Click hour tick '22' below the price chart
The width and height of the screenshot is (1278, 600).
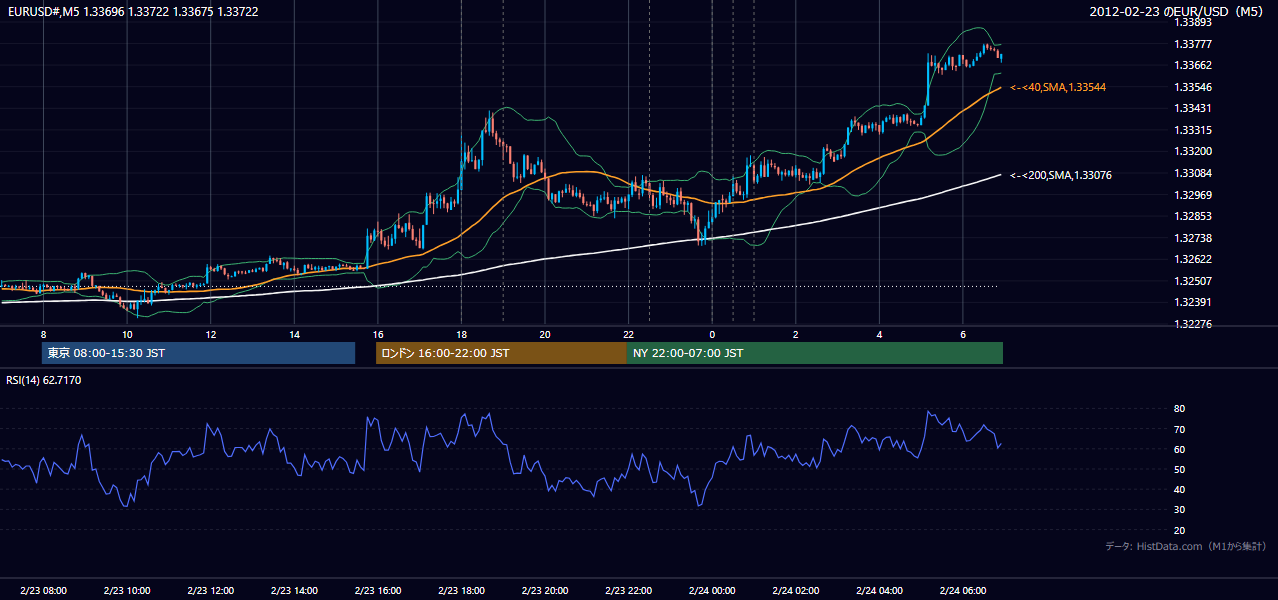coord(628,334)
